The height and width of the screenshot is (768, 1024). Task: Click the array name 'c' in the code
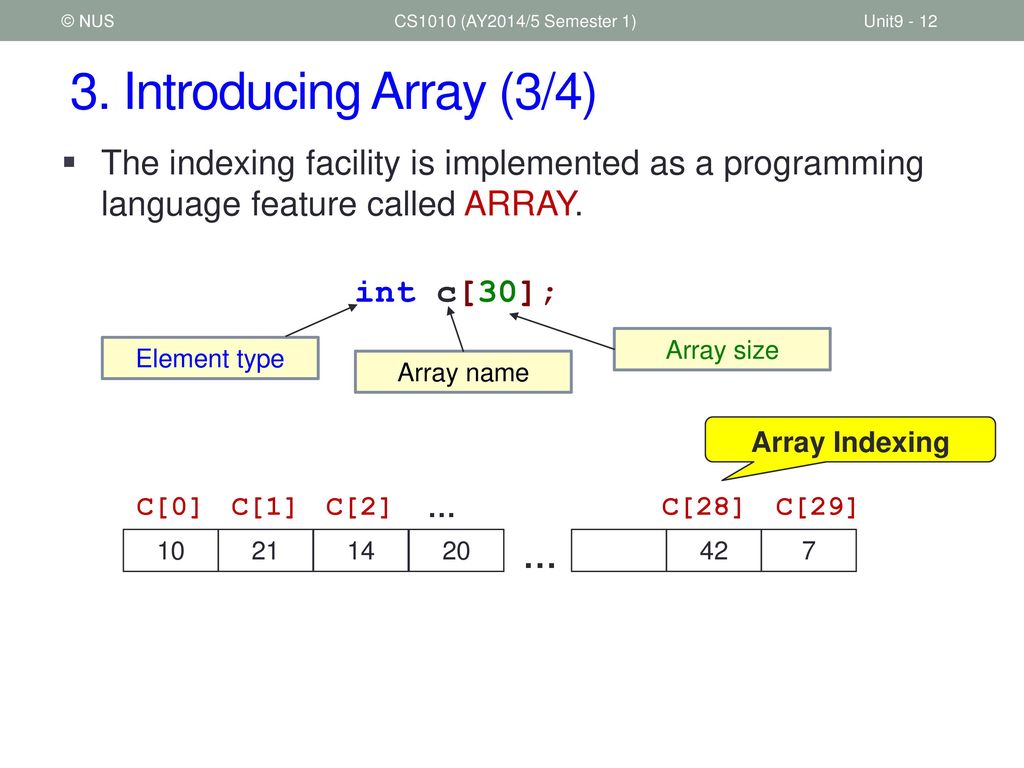[446, 293]
